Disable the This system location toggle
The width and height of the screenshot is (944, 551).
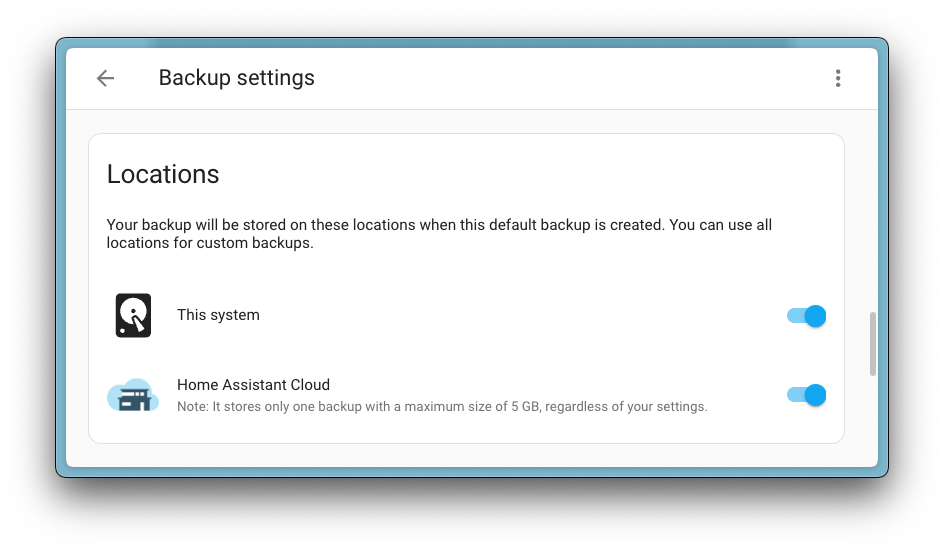point(807,316)
